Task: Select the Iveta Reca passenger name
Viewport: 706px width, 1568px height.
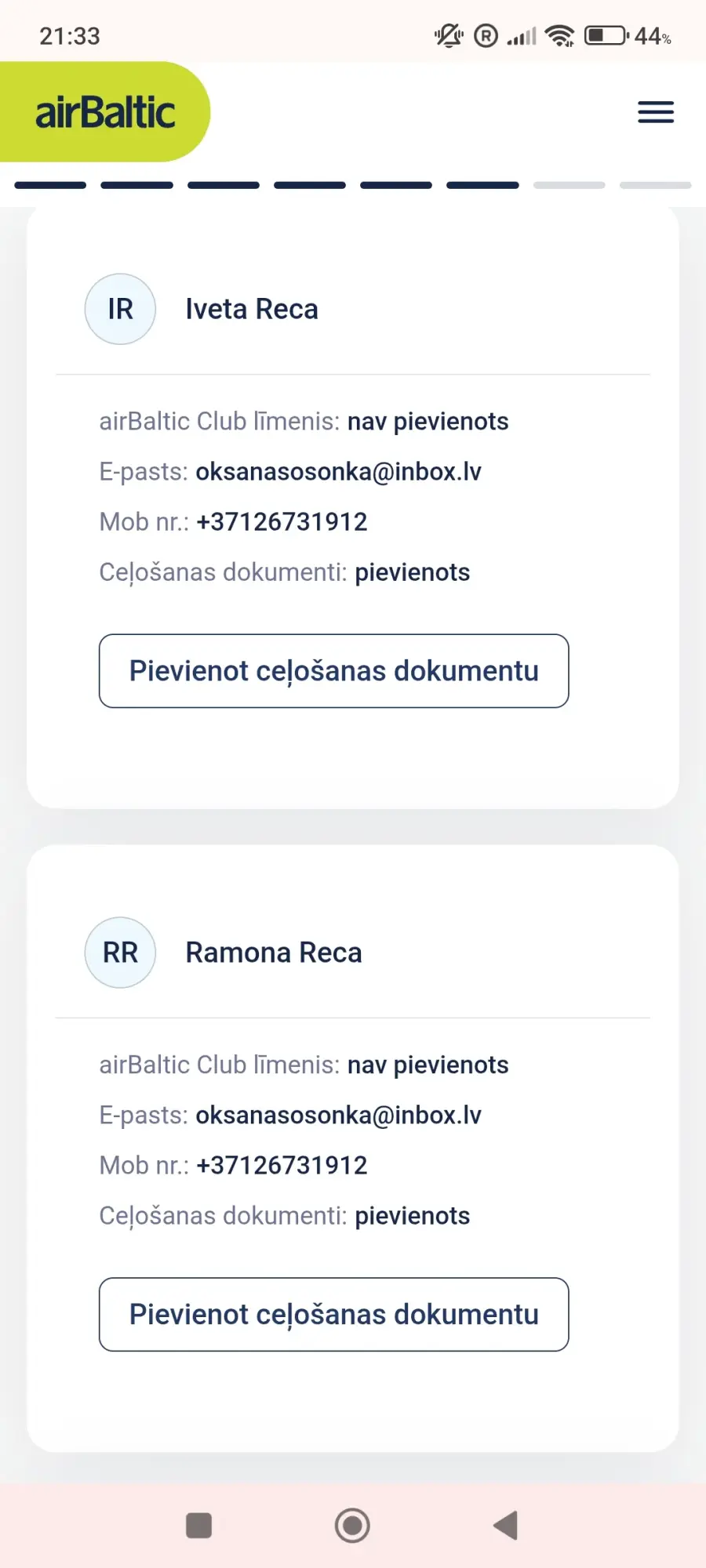Action: point(252,310)
